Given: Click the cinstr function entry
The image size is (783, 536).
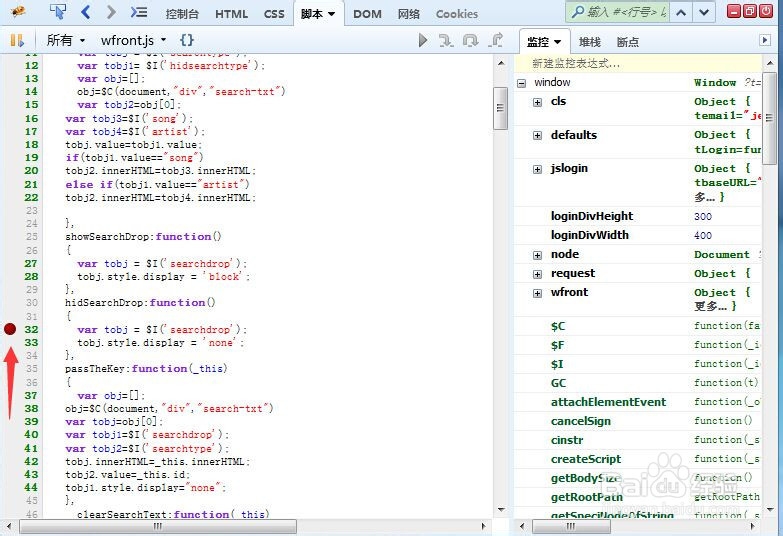Looking at the screenshot, I should 567,440.
